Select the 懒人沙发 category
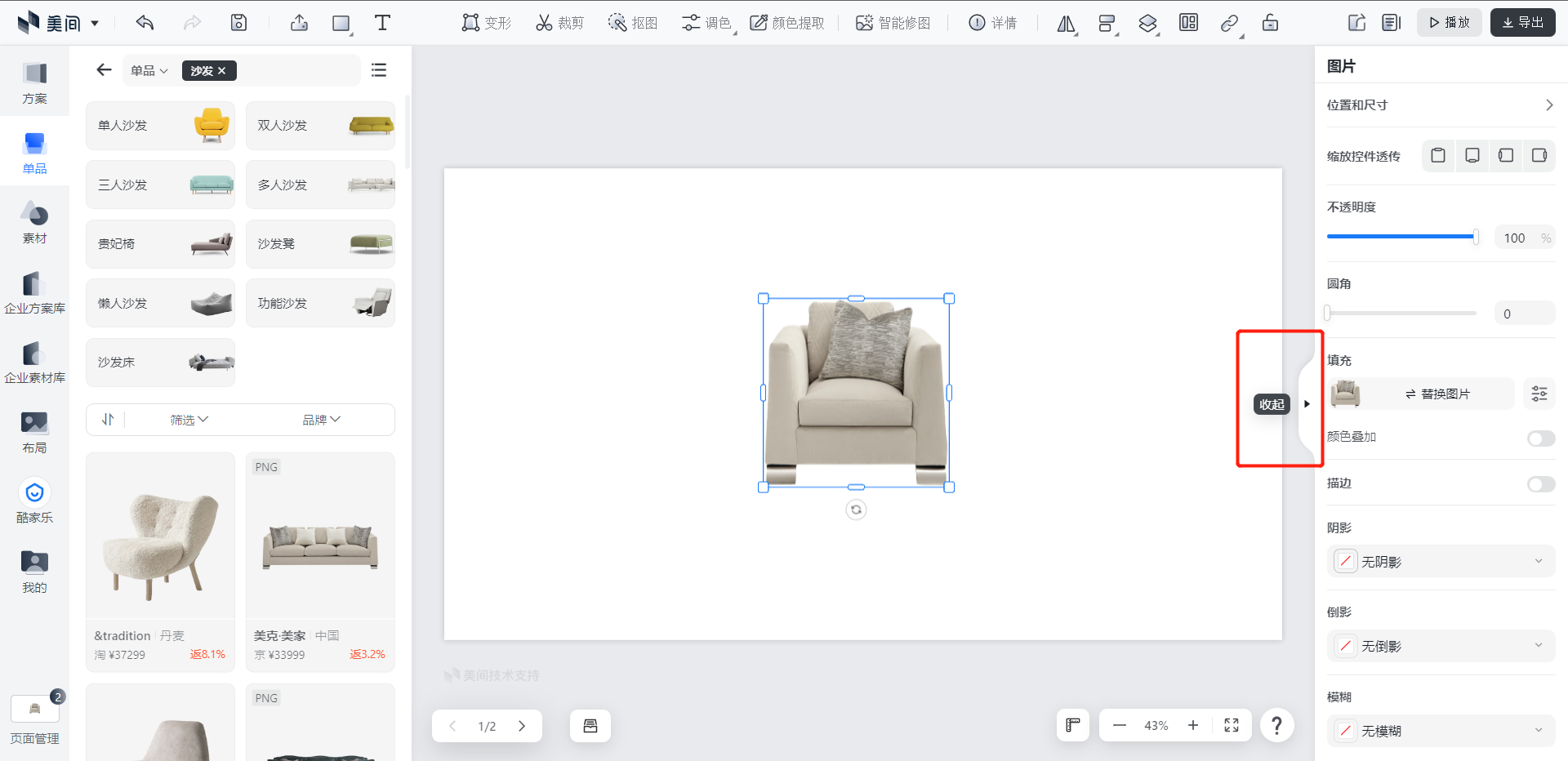Screen dimensions: 1568x761 pos(160,304)
